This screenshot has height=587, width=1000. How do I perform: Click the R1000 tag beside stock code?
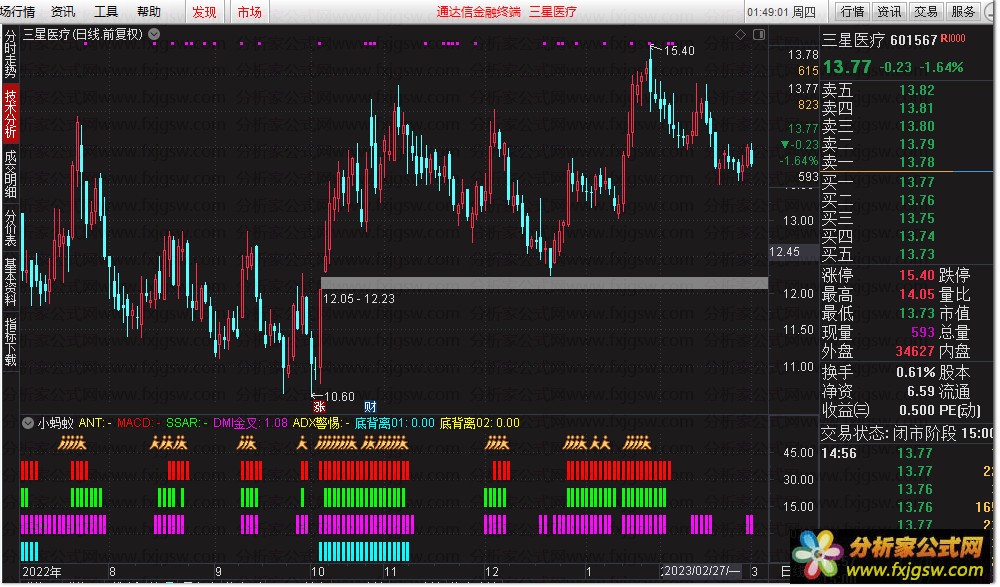953,38
